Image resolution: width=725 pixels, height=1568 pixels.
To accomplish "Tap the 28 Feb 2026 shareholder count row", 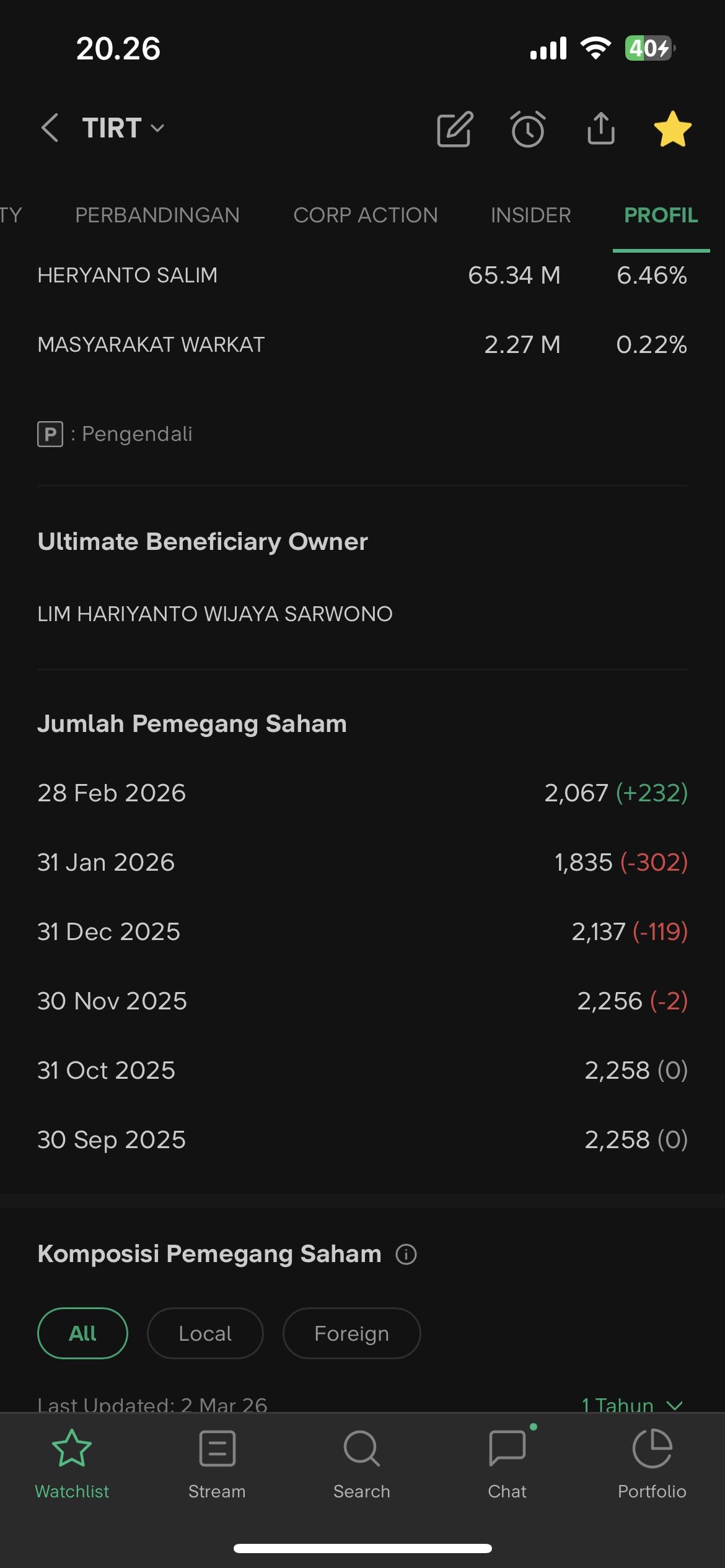I will coord(362,793).
